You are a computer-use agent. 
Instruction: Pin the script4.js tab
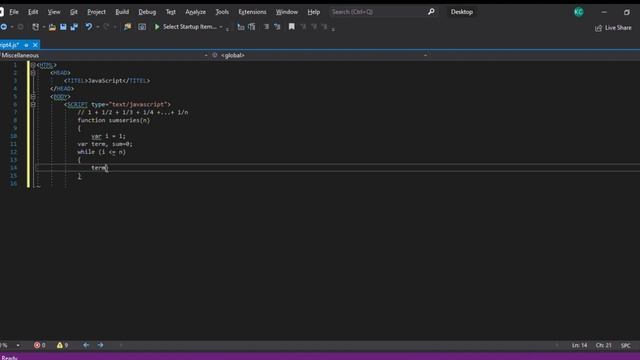[x=26, y=45]
